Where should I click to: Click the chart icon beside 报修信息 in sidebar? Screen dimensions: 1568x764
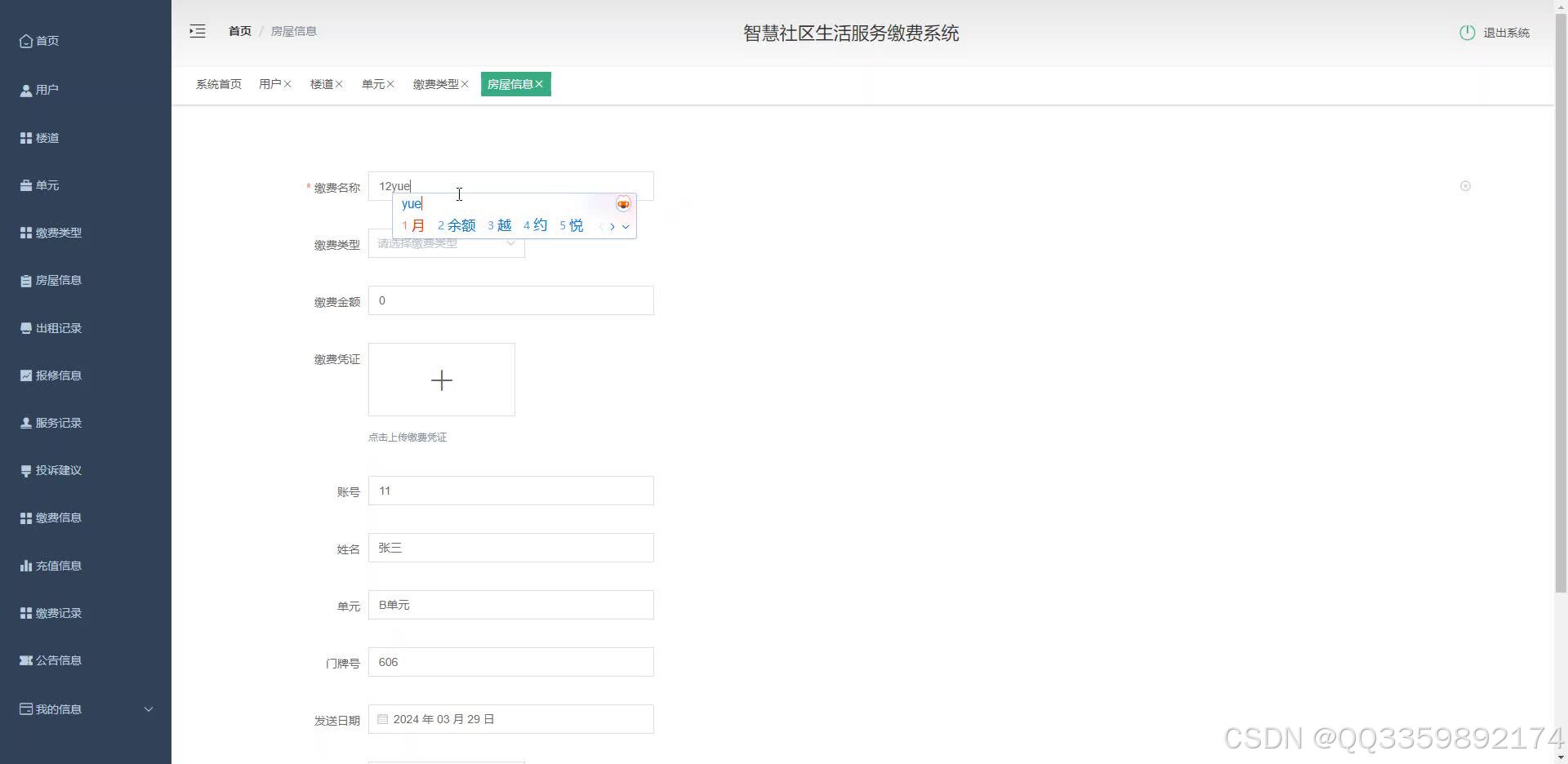[26, 375]
